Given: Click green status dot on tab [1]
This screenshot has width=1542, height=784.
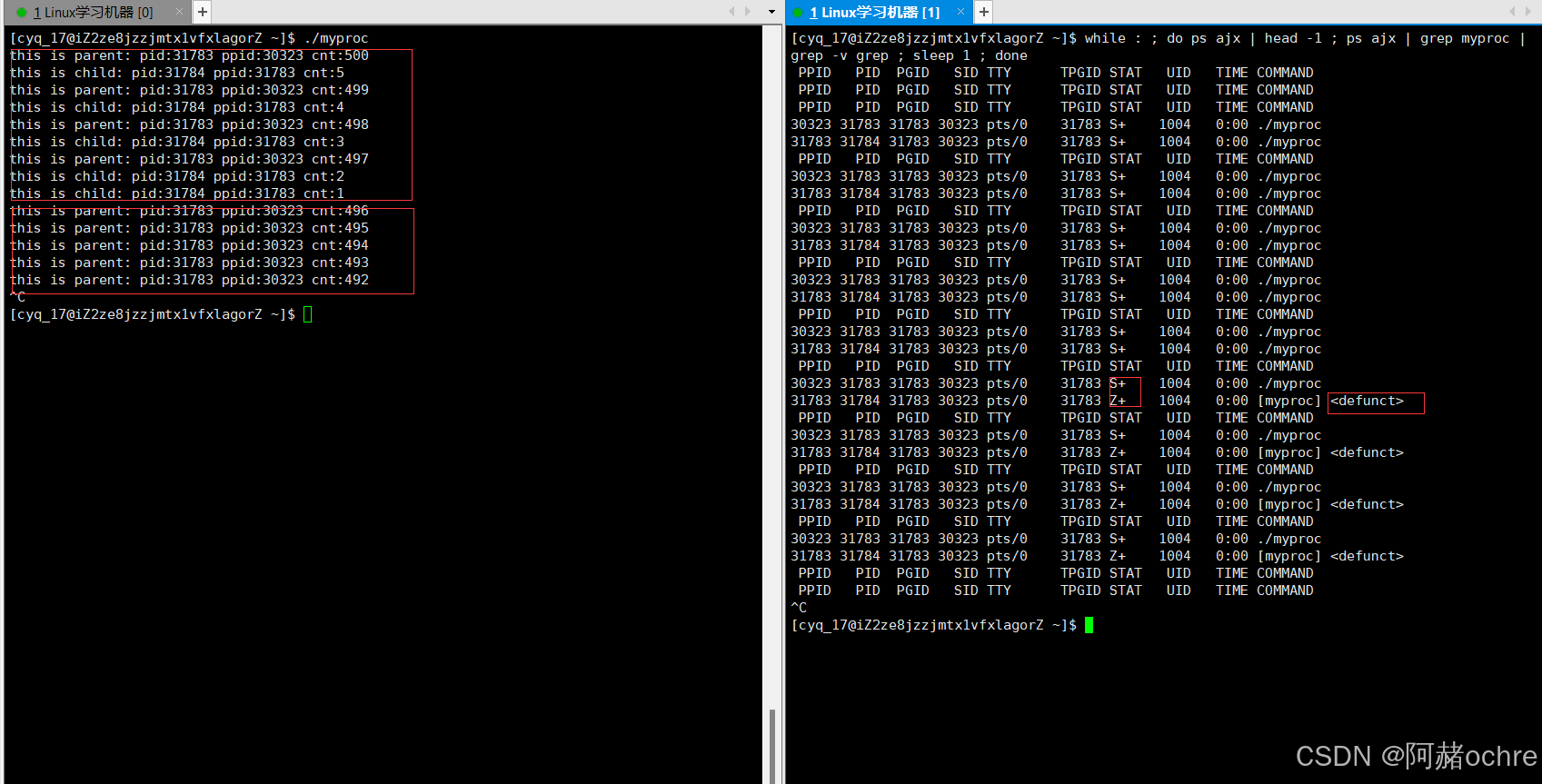Looking at the screenshot, I should coord(799,13).
